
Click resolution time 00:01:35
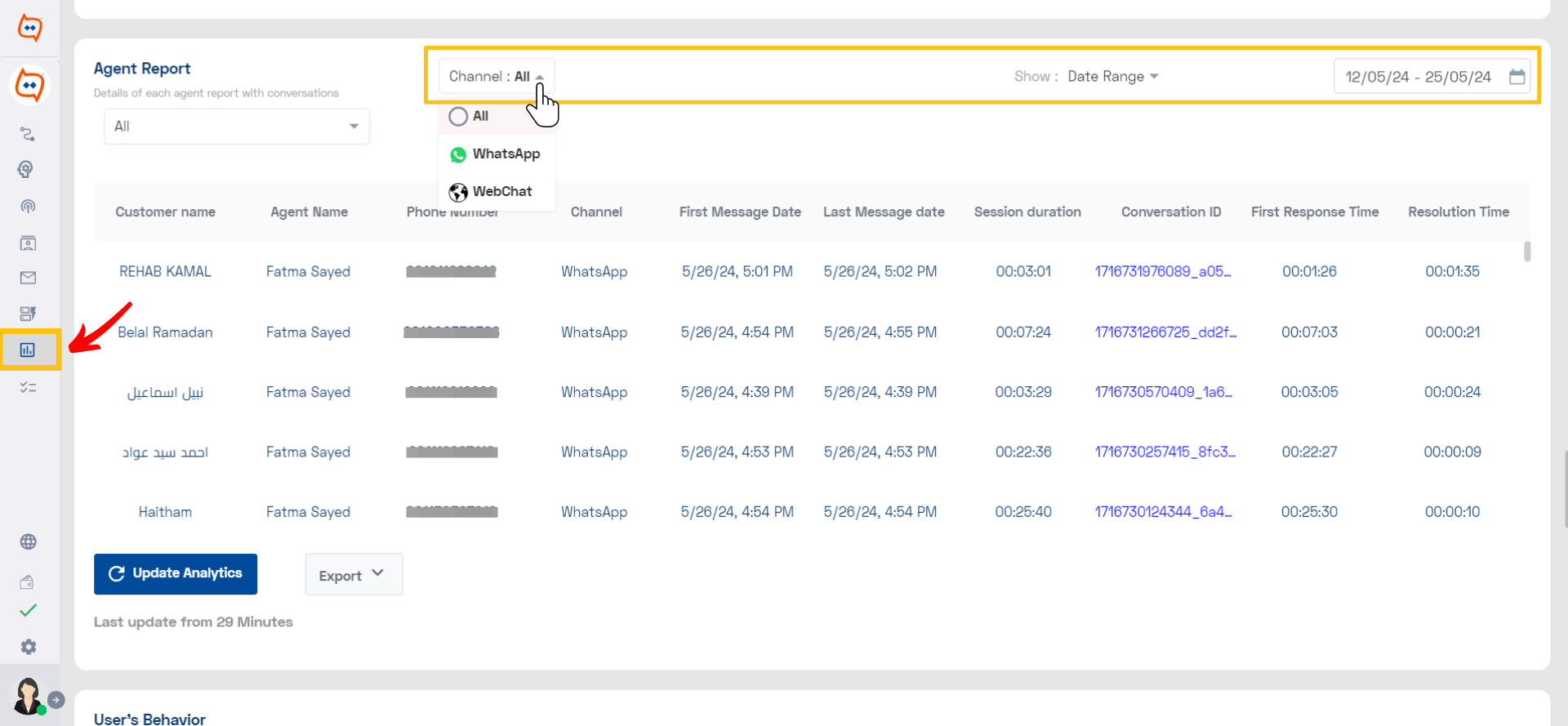1452,271
